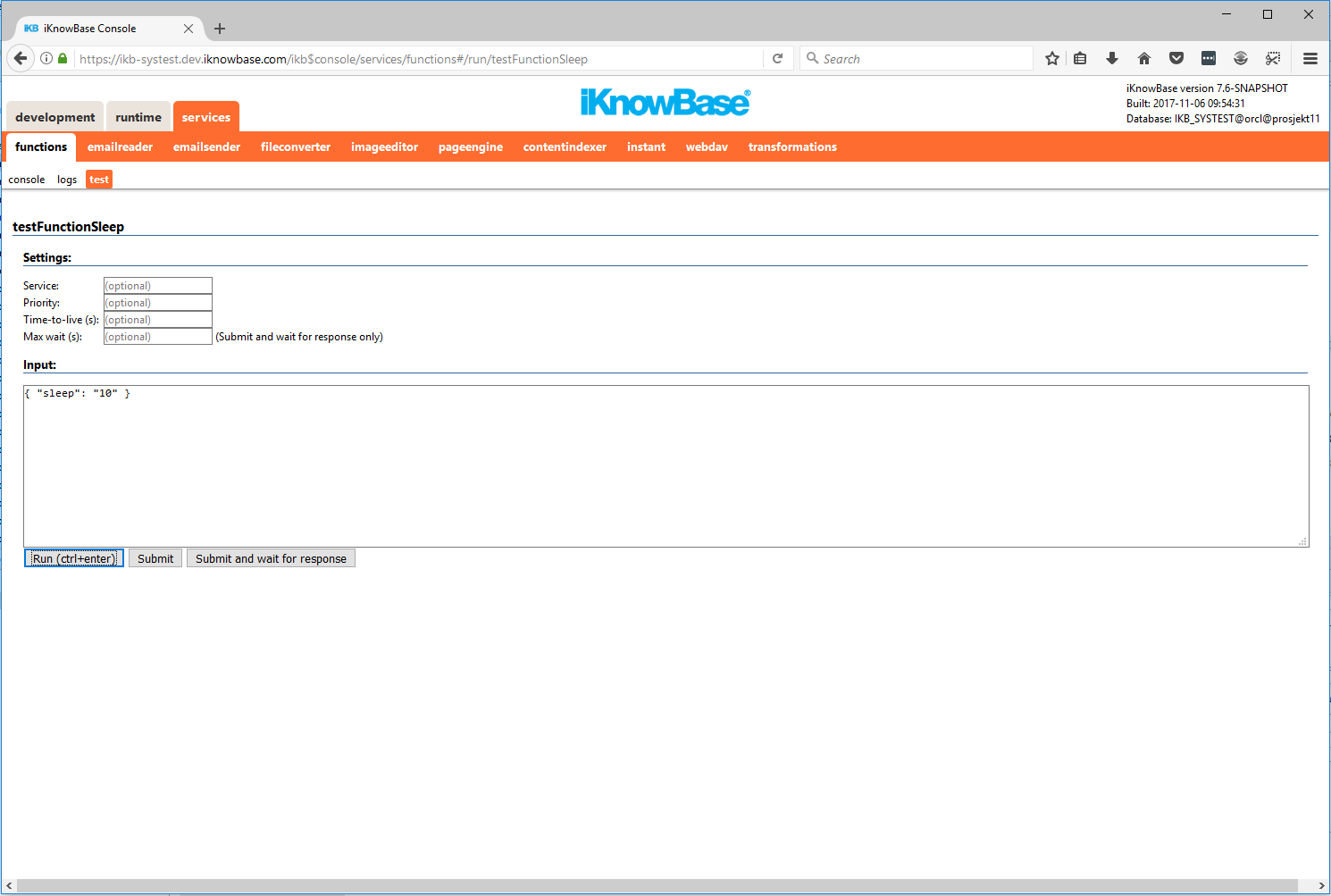
Task: Open the webdav menu item
Action: point(707,147)
